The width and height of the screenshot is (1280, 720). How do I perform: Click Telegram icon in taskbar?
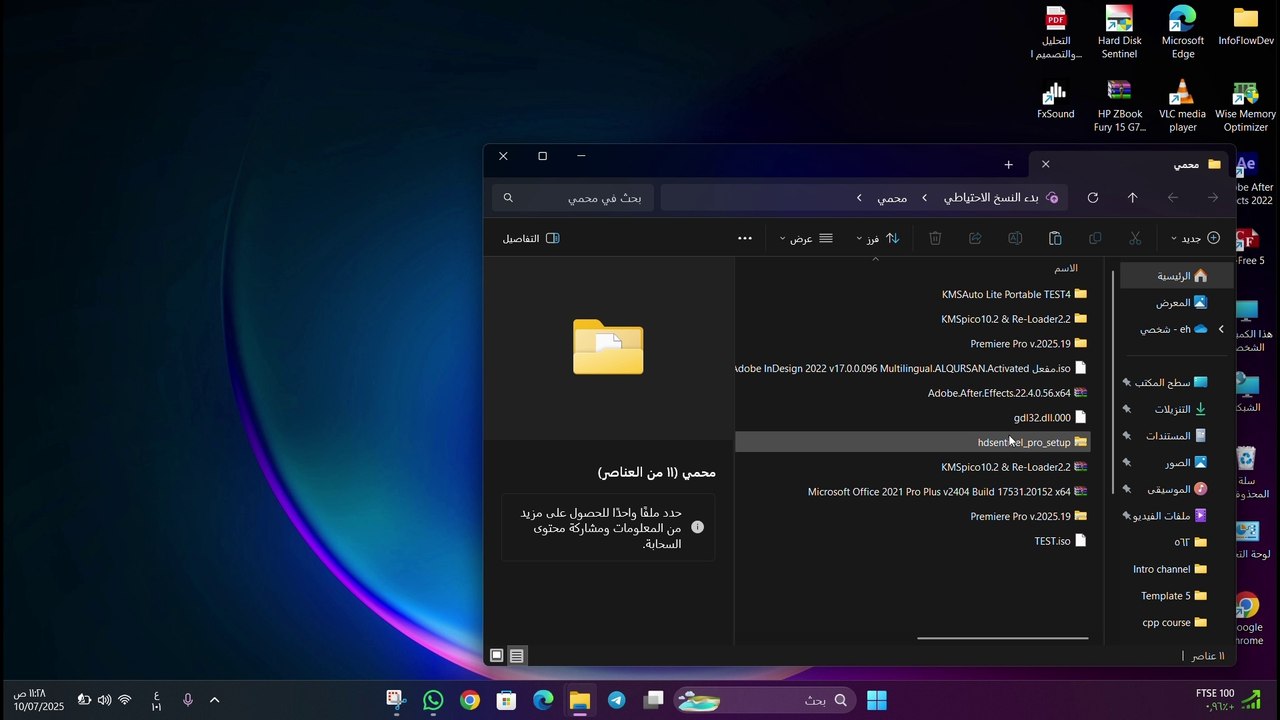617,700
